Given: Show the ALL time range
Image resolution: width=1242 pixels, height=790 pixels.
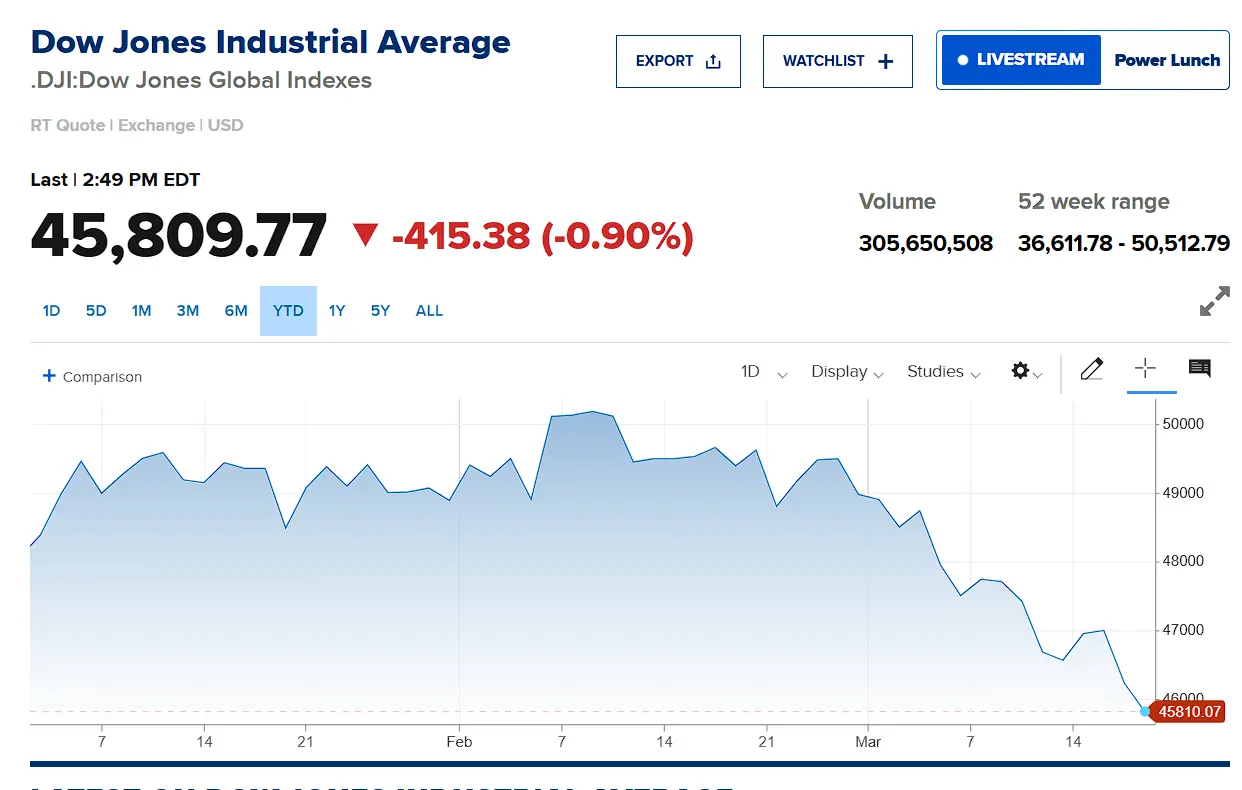Looking at the screenshot, I should point(429,311).
